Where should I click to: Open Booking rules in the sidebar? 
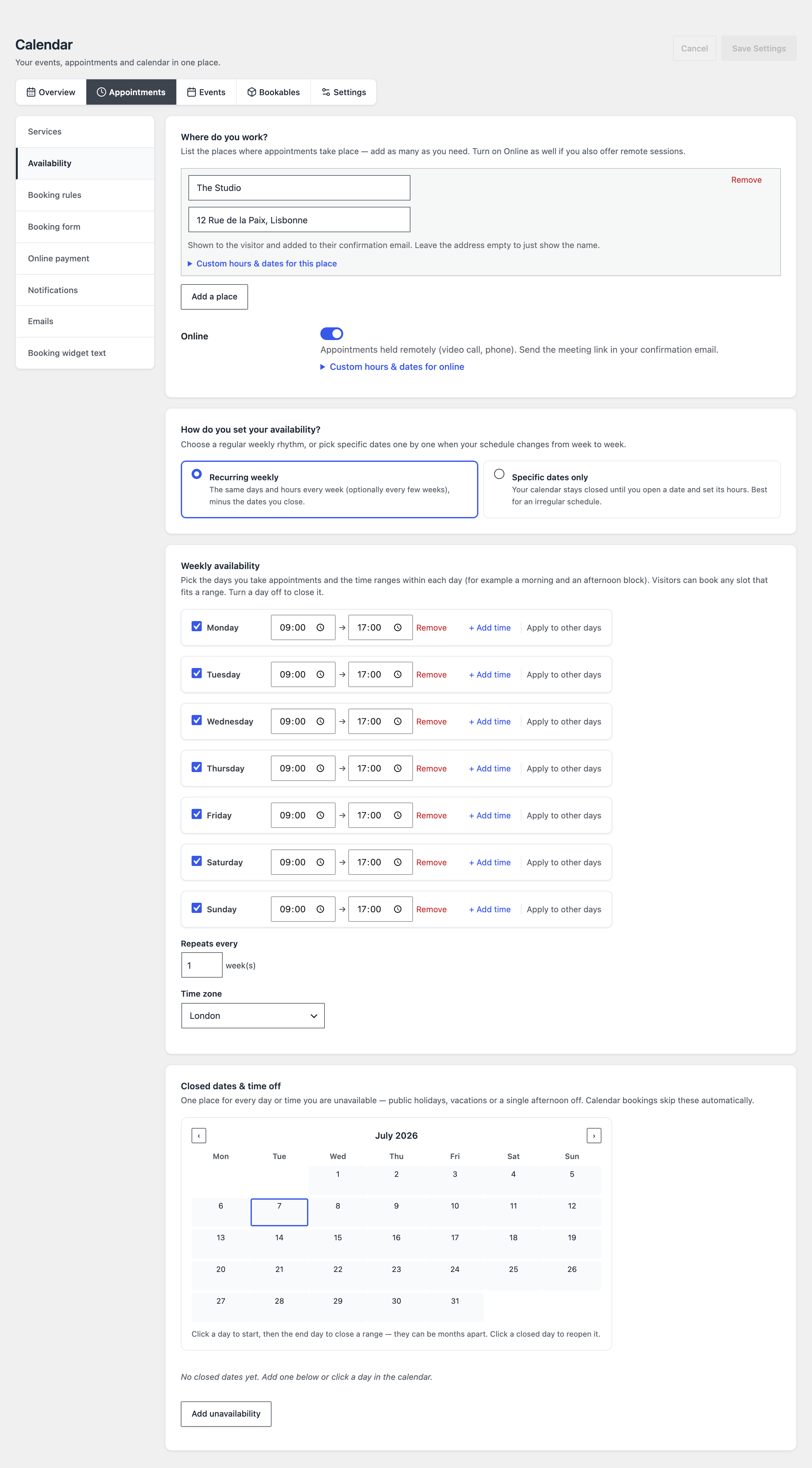(85, 195)
